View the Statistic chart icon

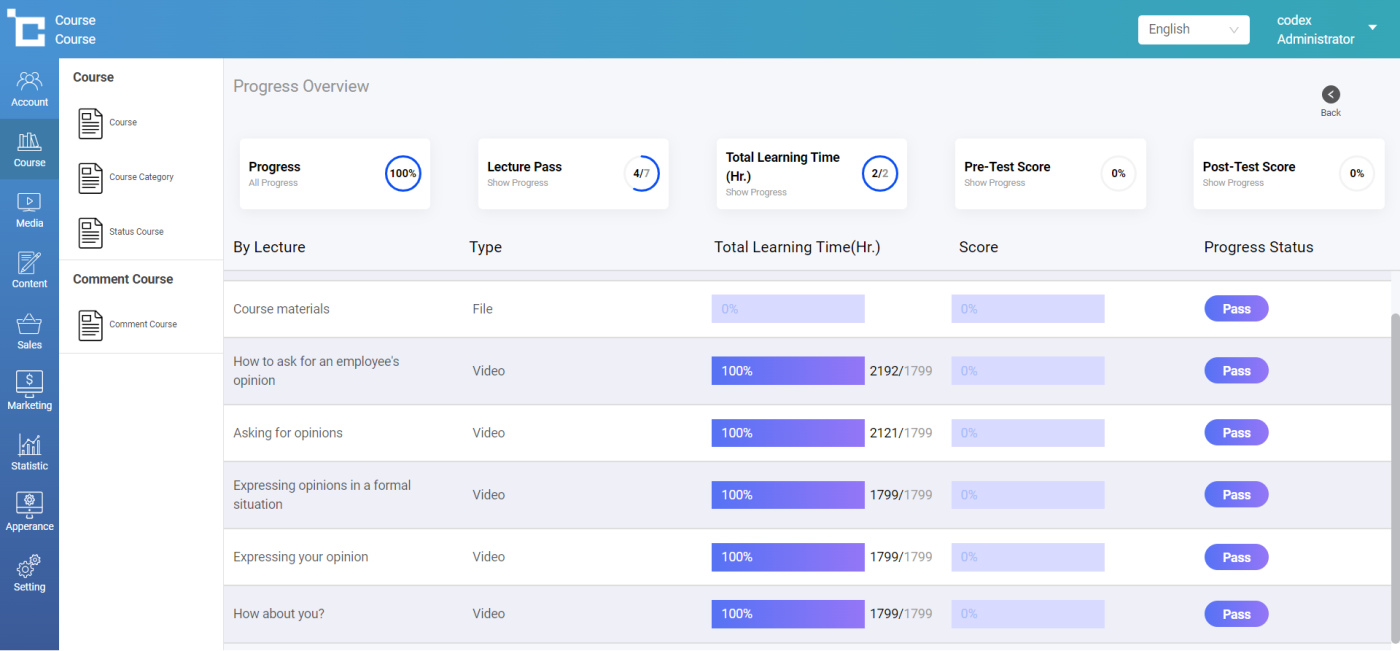click(x=29, y=452)
